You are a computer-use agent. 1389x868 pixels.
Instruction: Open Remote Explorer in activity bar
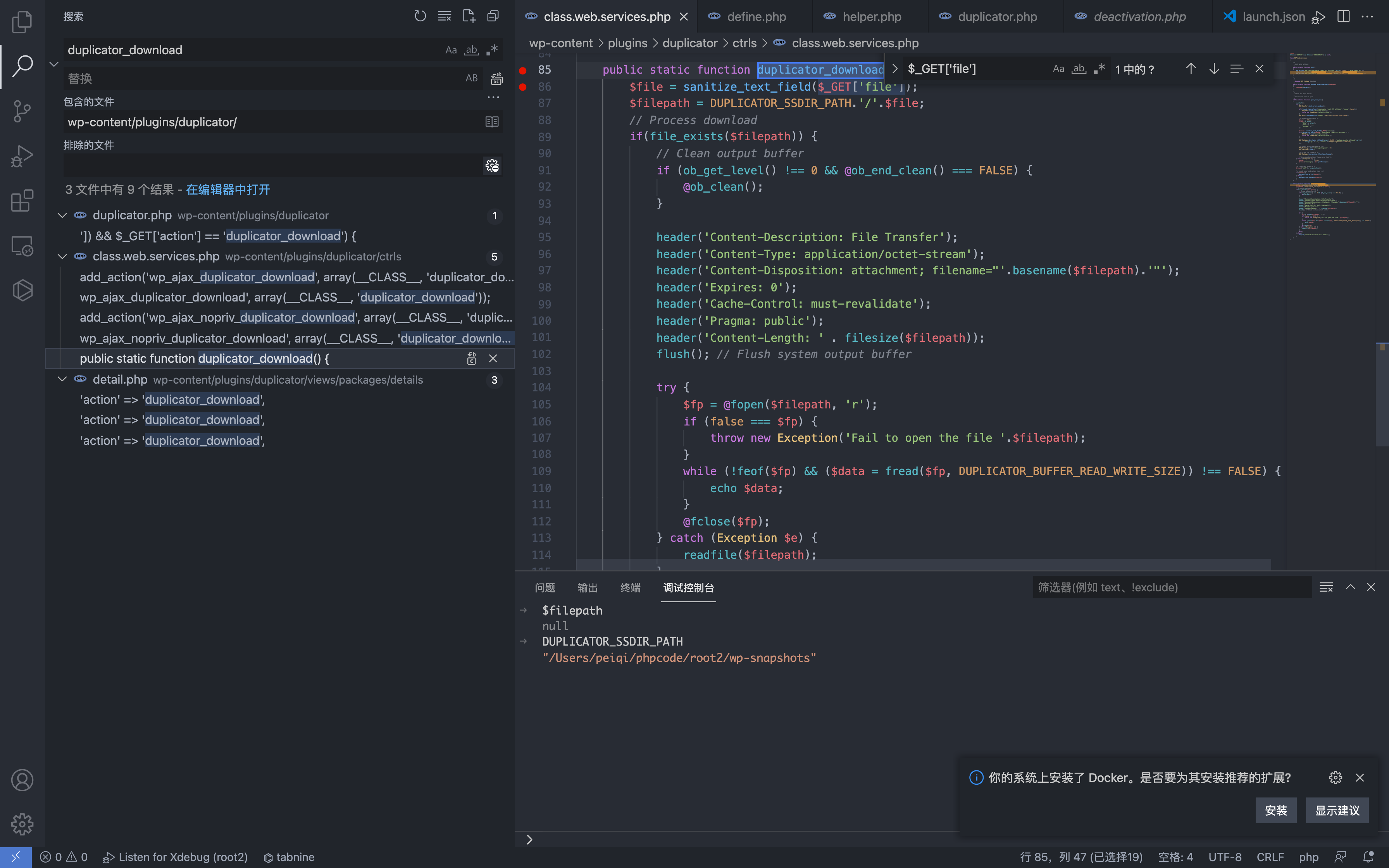tap(22, 246)
